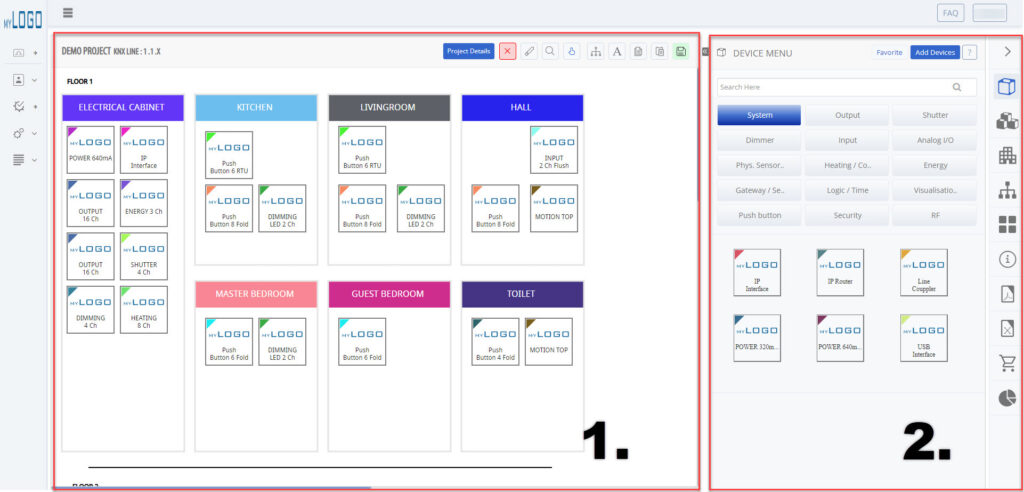This screenshot has height=492, width=1024.
Task: Select the Energy device category
Action: click(935, 165)
